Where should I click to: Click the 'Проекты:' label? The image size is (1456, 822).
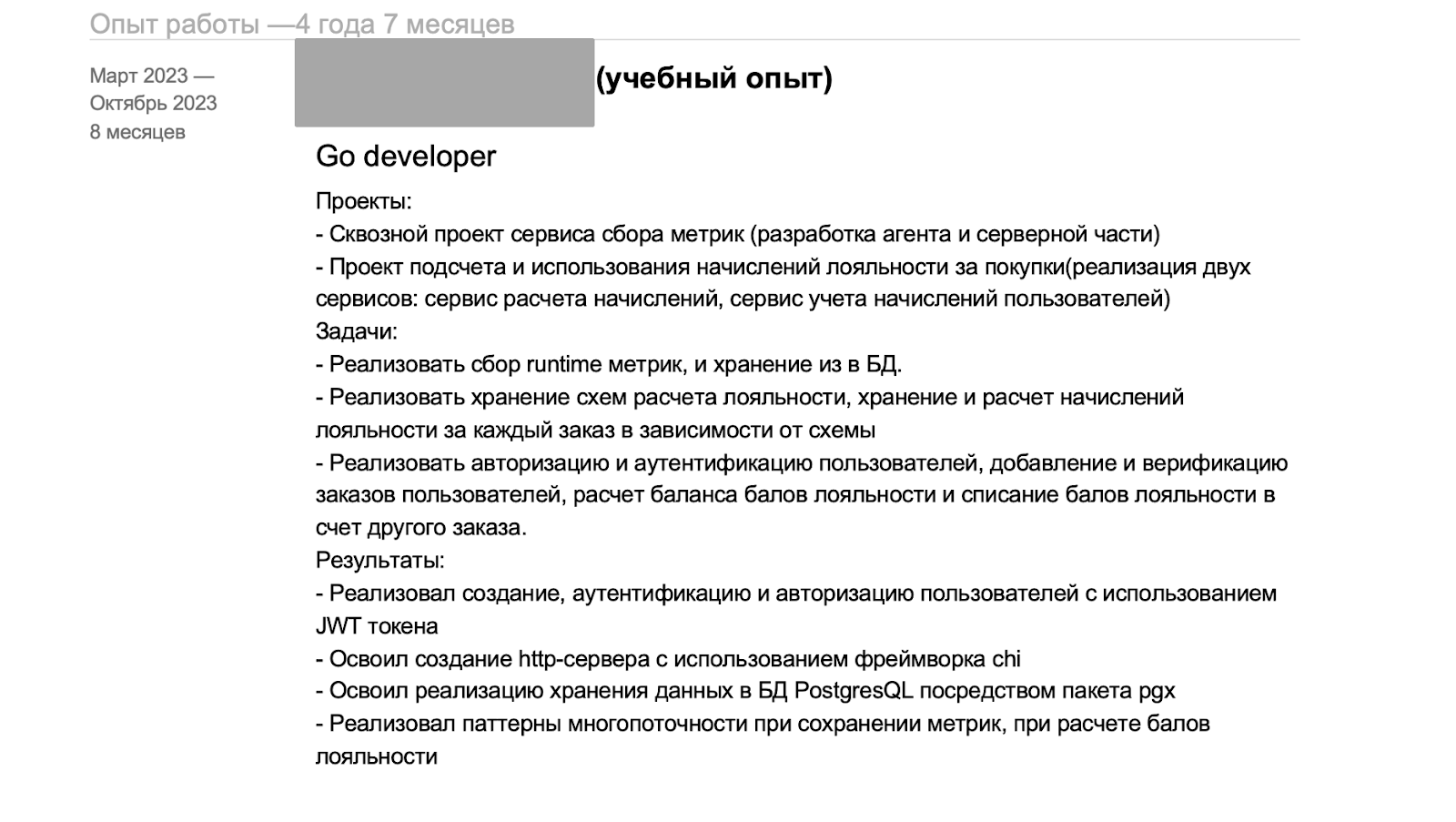tap(363, 201)
